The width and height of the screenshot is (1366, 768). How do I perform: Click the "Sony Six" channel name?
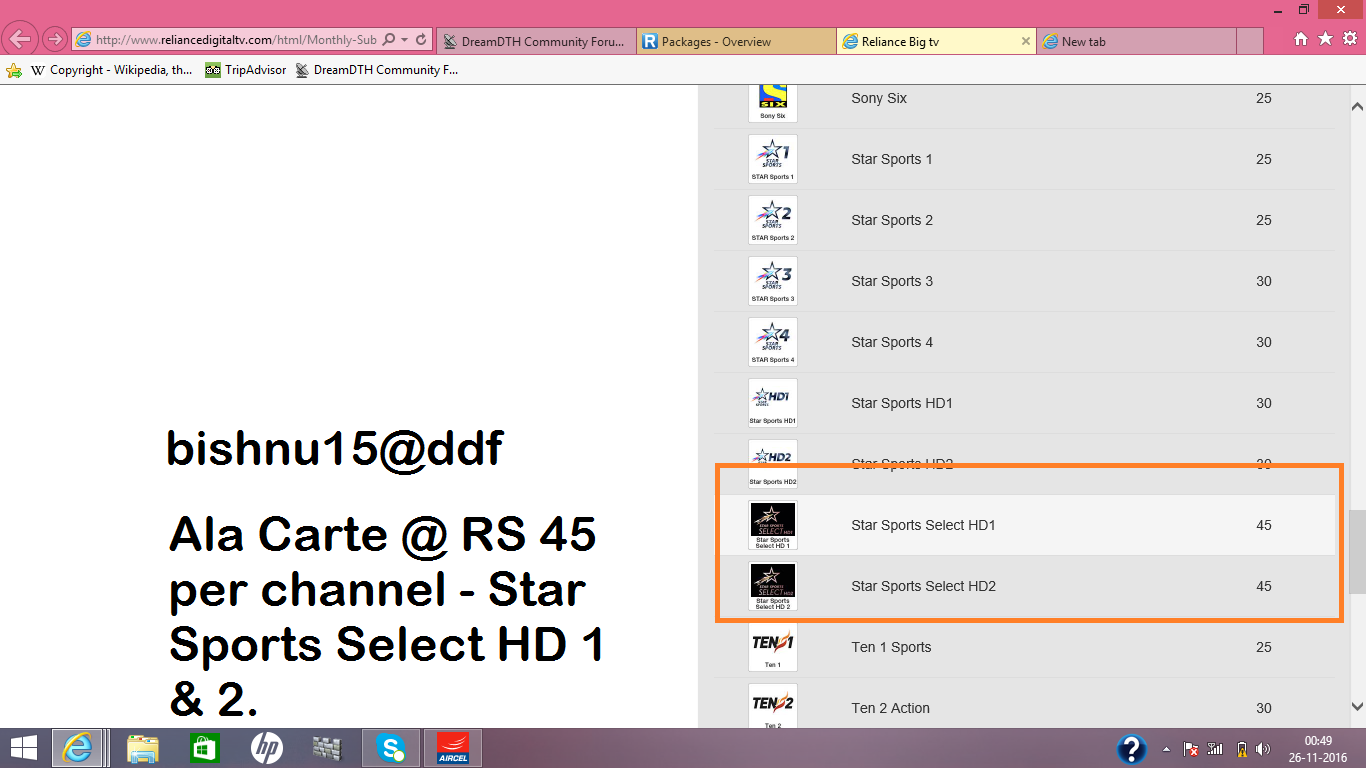(x=879, y=98)
